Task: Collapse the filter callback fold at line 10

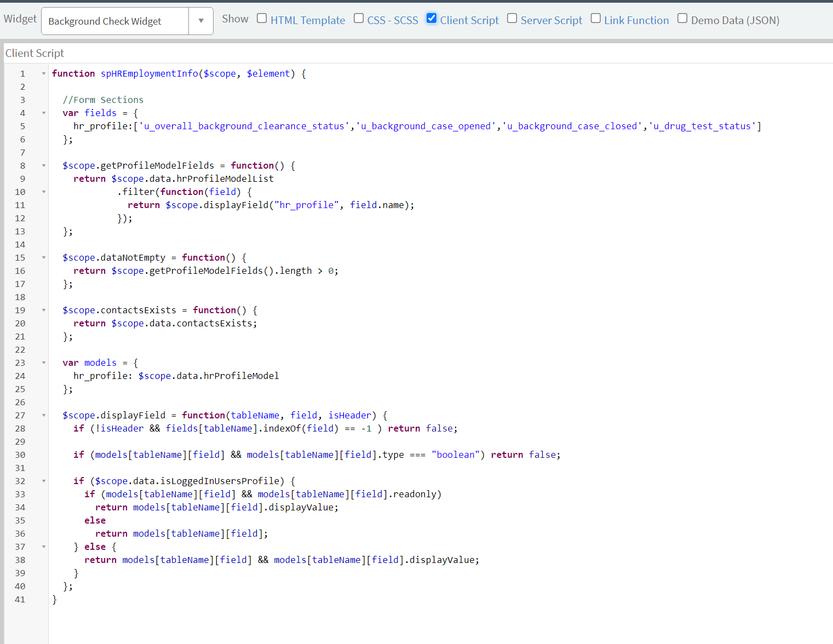Action: pyautogui.click(x=44, y=192)
